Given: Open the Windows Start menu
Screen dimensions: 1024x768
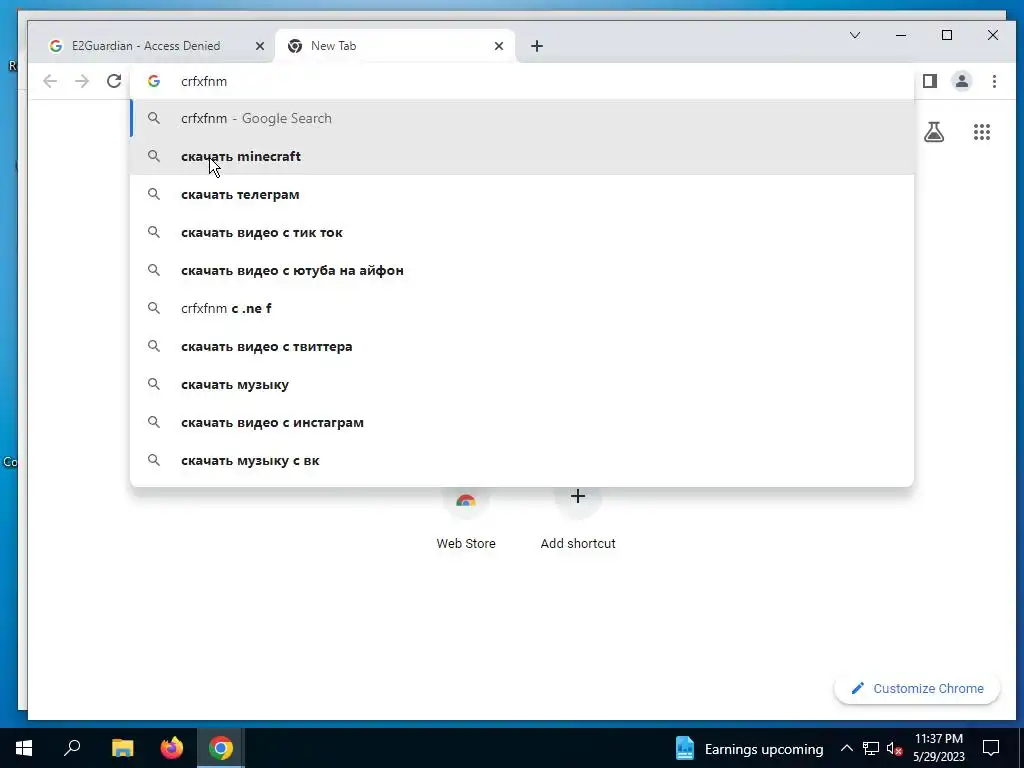Looking at the screenshot, I should click(24, 748).
